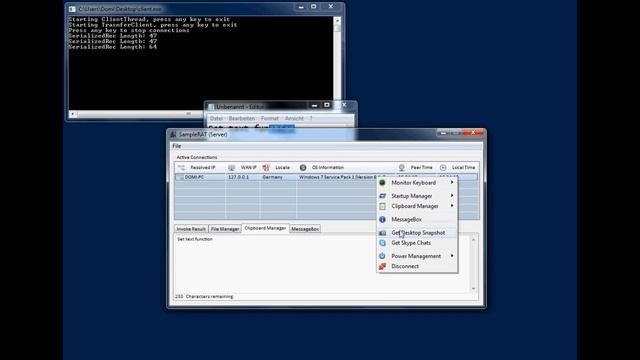Expand the Monitor Keyboard submenu arrow

pos(452,182)
